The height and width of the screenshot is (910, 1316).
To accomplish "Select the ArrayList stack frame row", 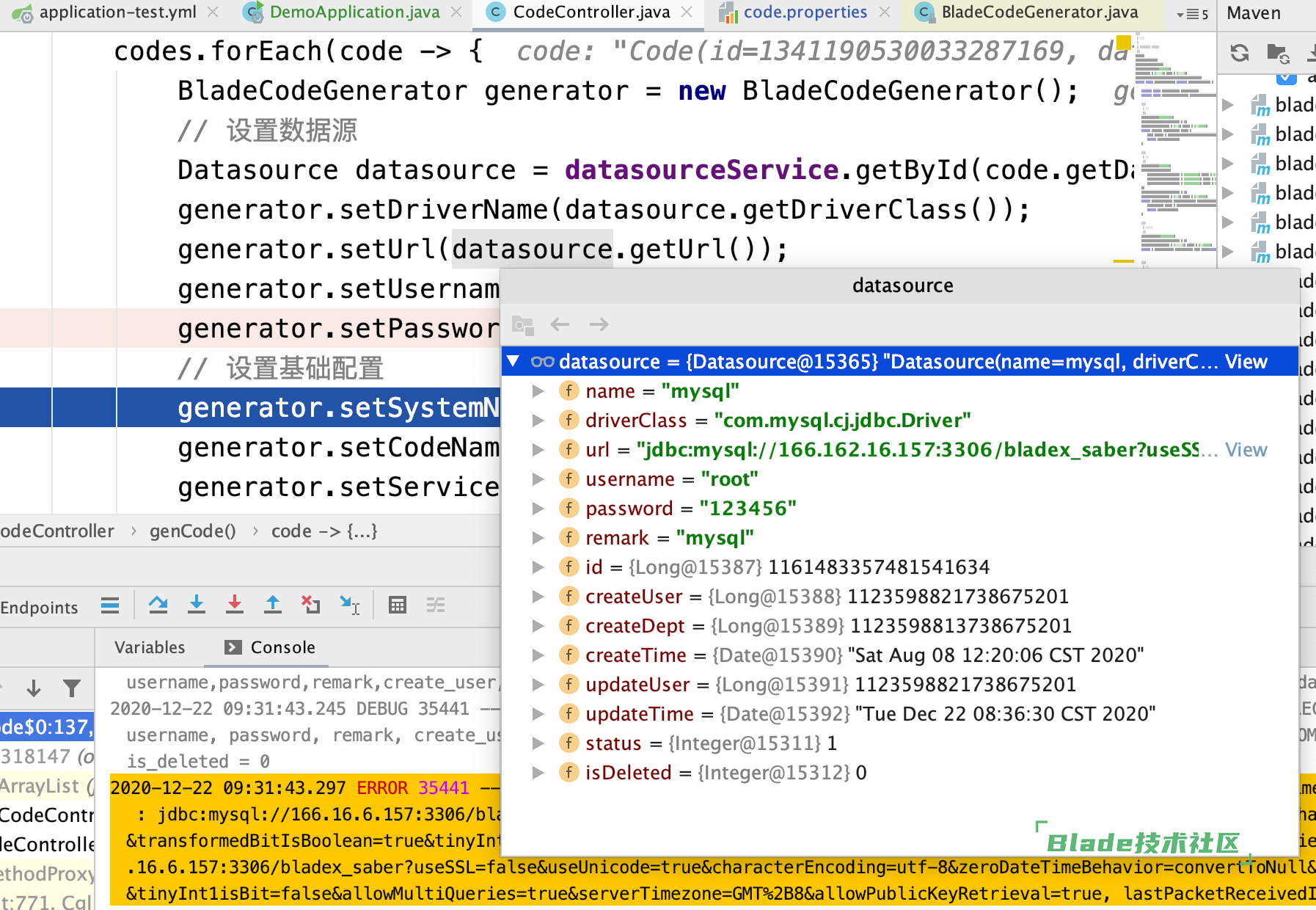I will point(47,786).
